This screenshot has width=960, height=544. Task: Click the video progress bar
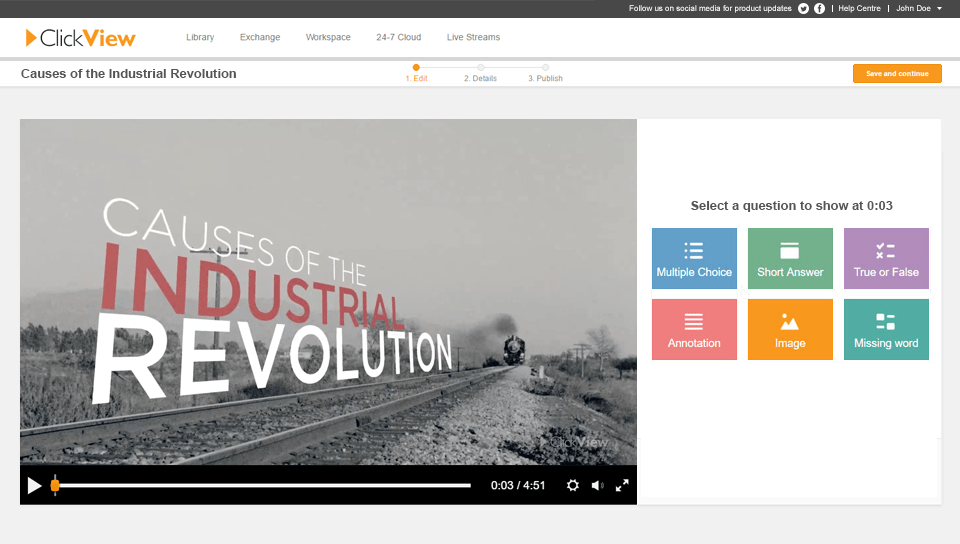(262, 485)
